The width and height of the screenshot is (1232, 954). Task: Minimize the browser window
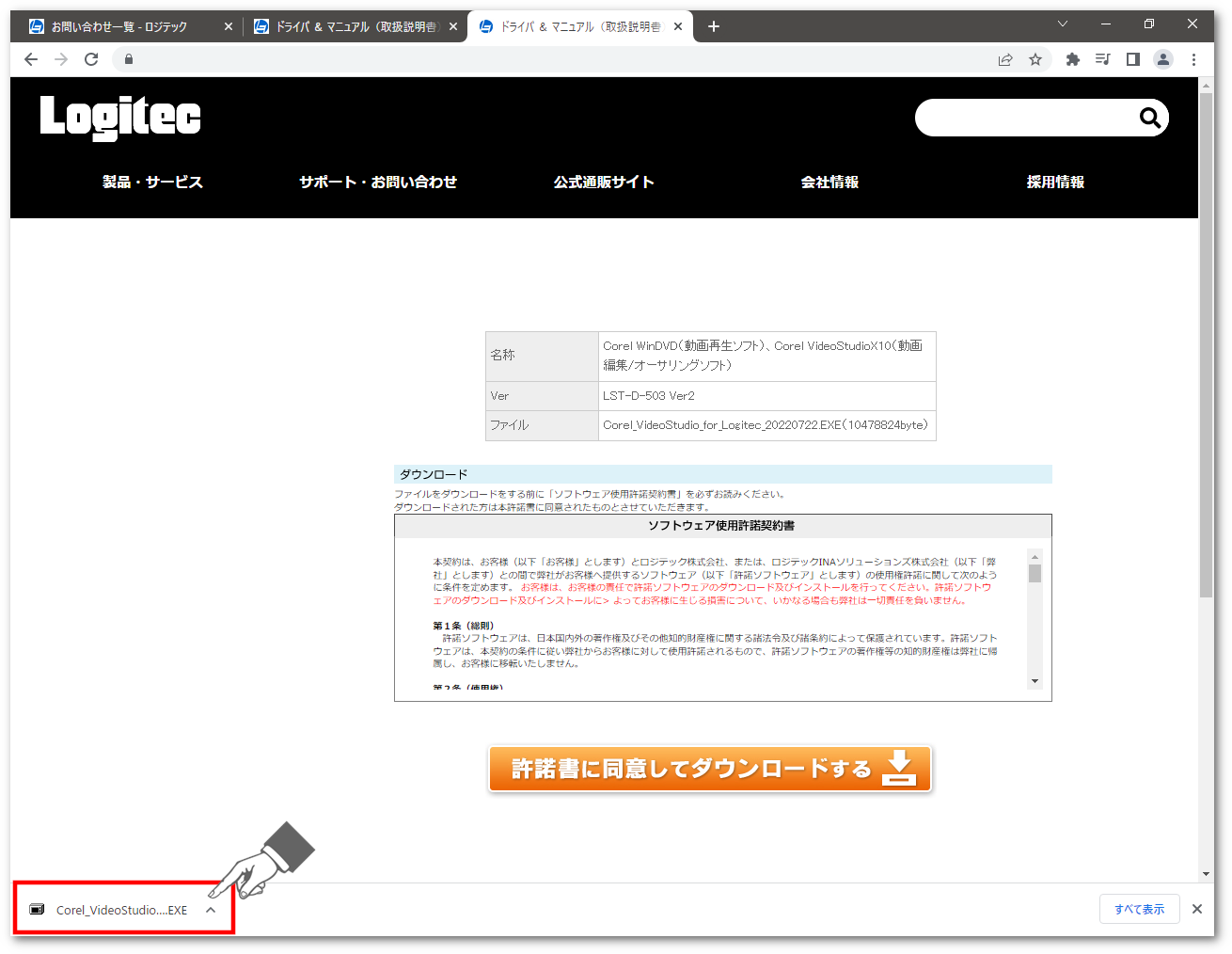tap(1106, 24)
